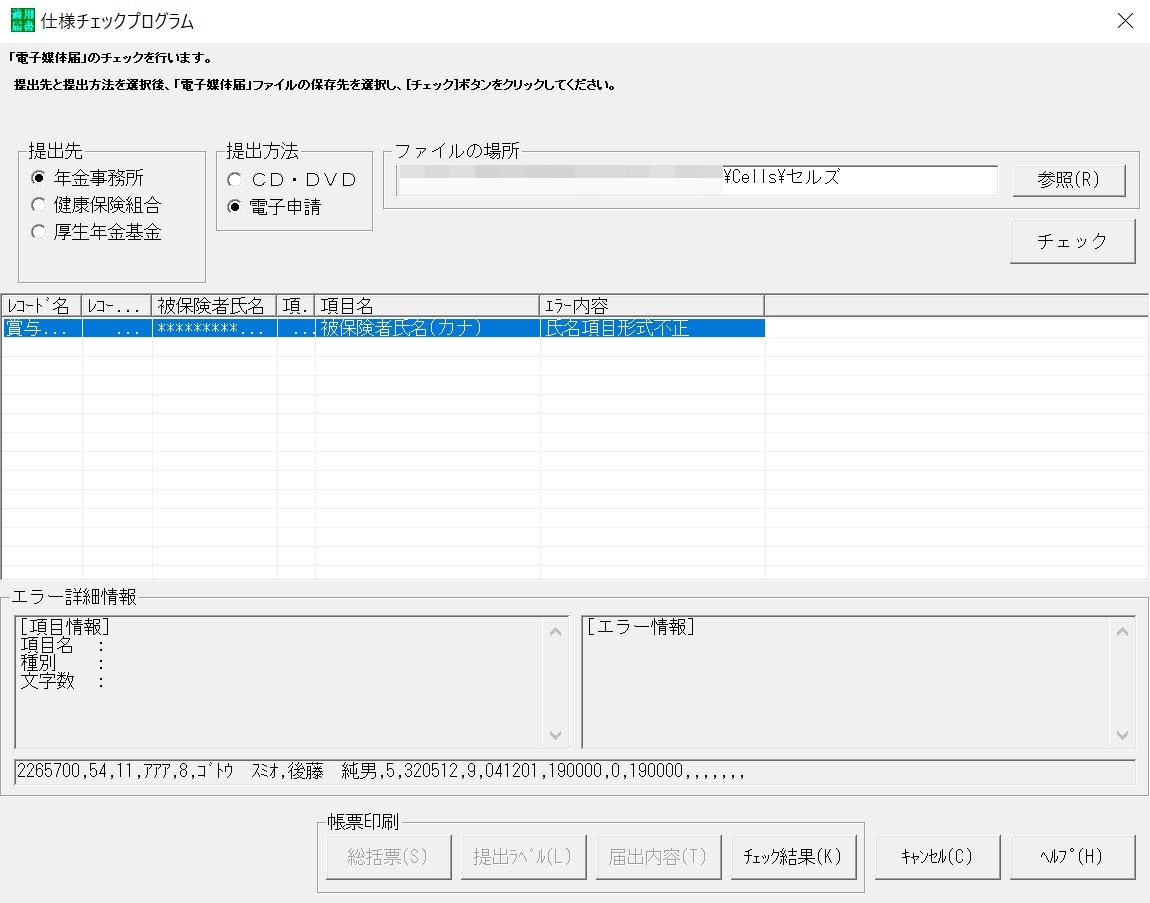This screenshot has width=1150, height=903.
Task: Sort by レコード名 column header
Action: [41, 305]
